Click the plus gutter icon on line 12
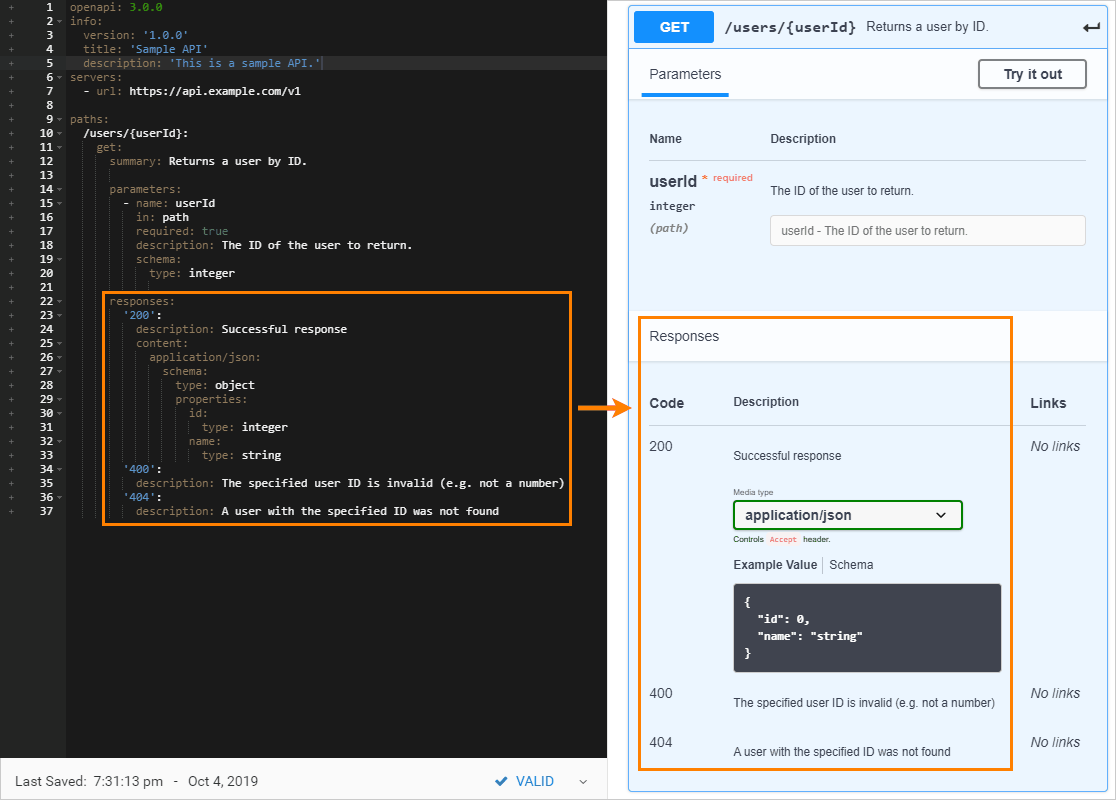This screenshot has width=1116, height=800. click(x=11, y=161)
